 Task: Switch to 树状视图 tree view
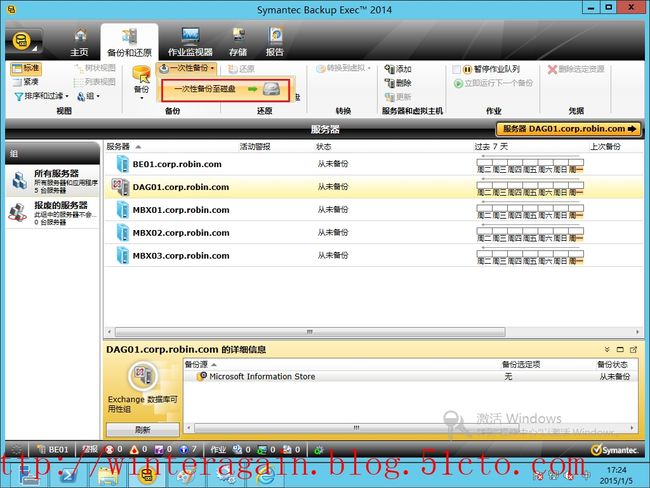(x=95, y=68)
